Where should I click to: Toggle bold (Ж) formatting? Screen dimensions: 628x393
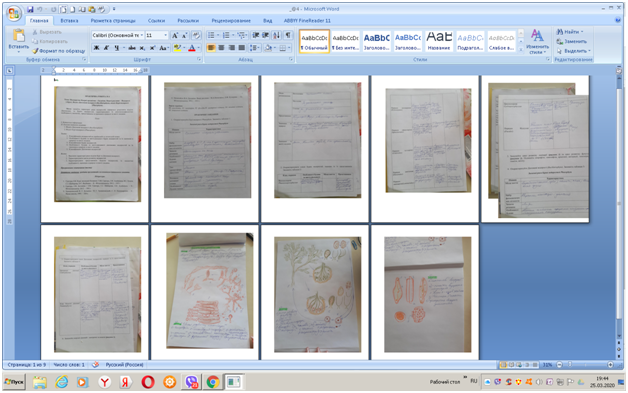(97, 48)
